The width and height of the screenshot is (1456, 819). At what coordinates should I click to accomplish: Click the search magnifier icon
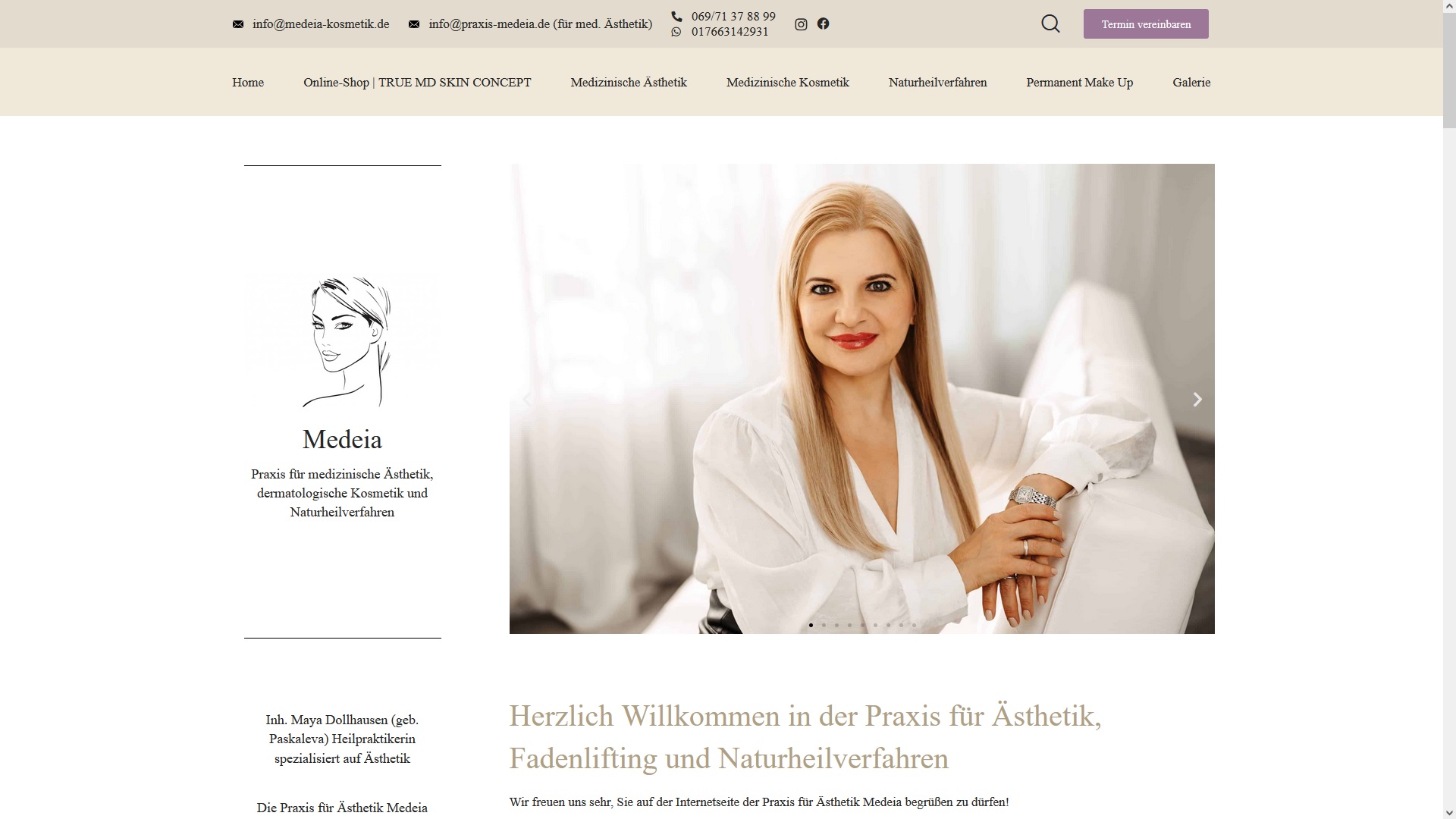[x=1050, y=24]
